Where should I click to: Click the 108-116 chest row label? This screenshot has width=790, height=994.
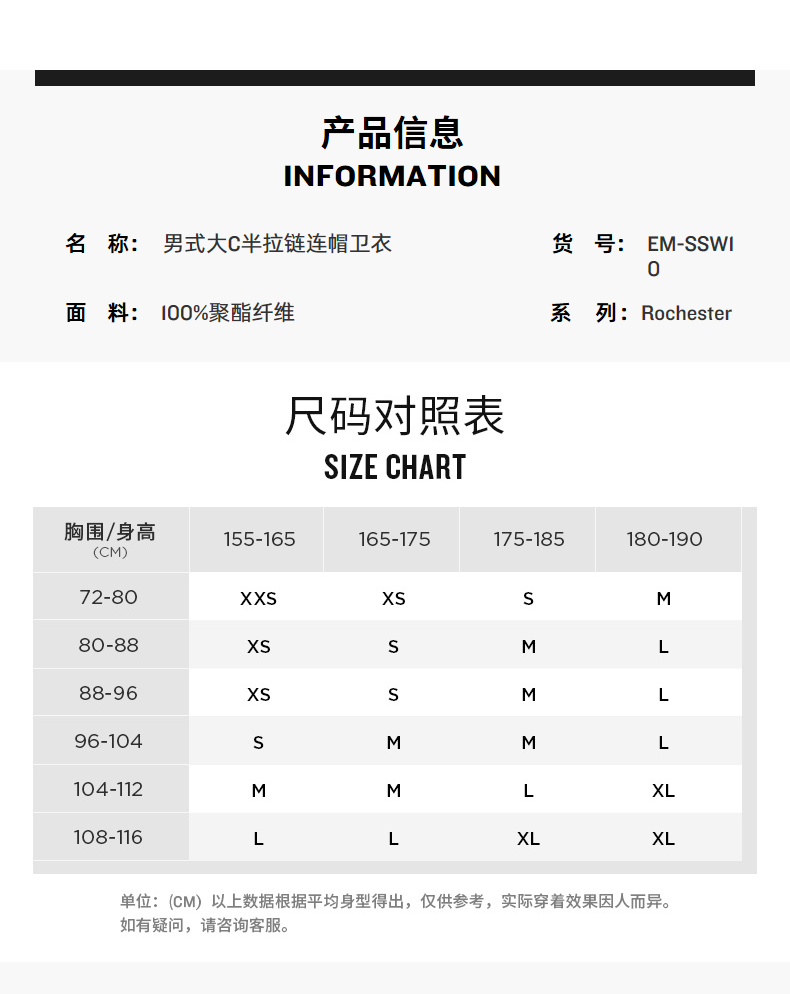point(108,837)
